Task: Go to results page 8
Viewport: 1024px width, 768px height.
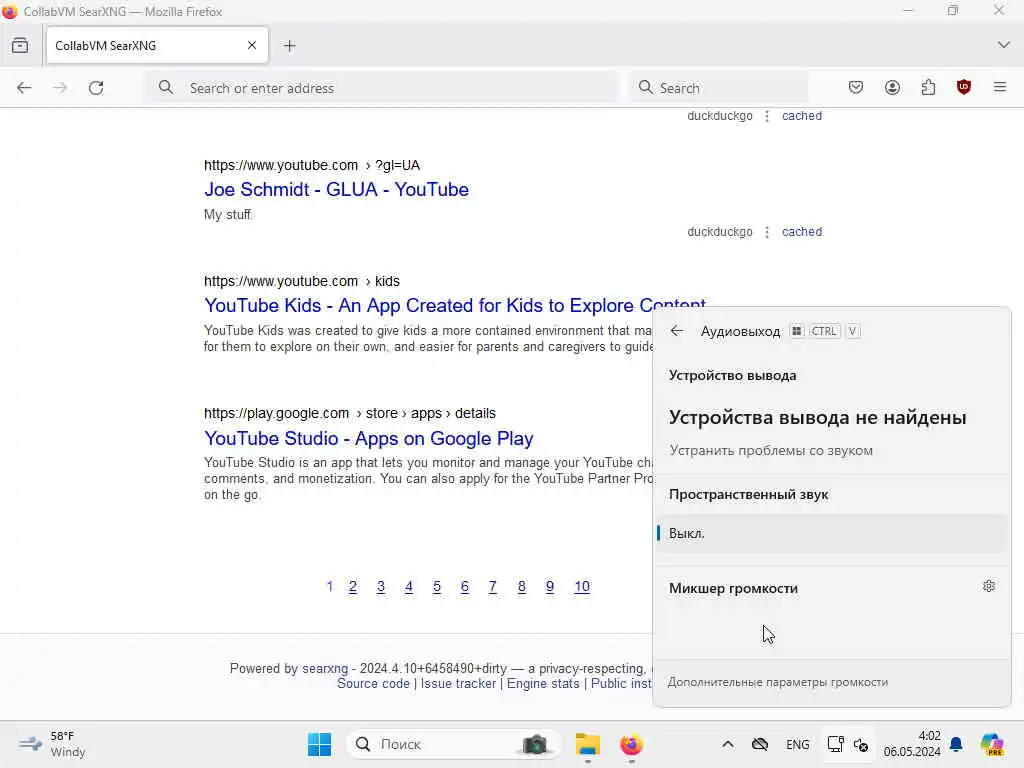Action: tap(521, 586)
